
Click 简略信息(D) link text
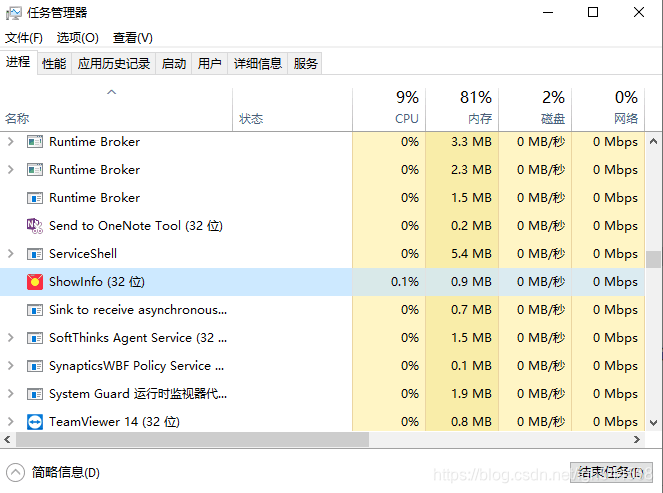pyautogui.click(x=66, y=472)
